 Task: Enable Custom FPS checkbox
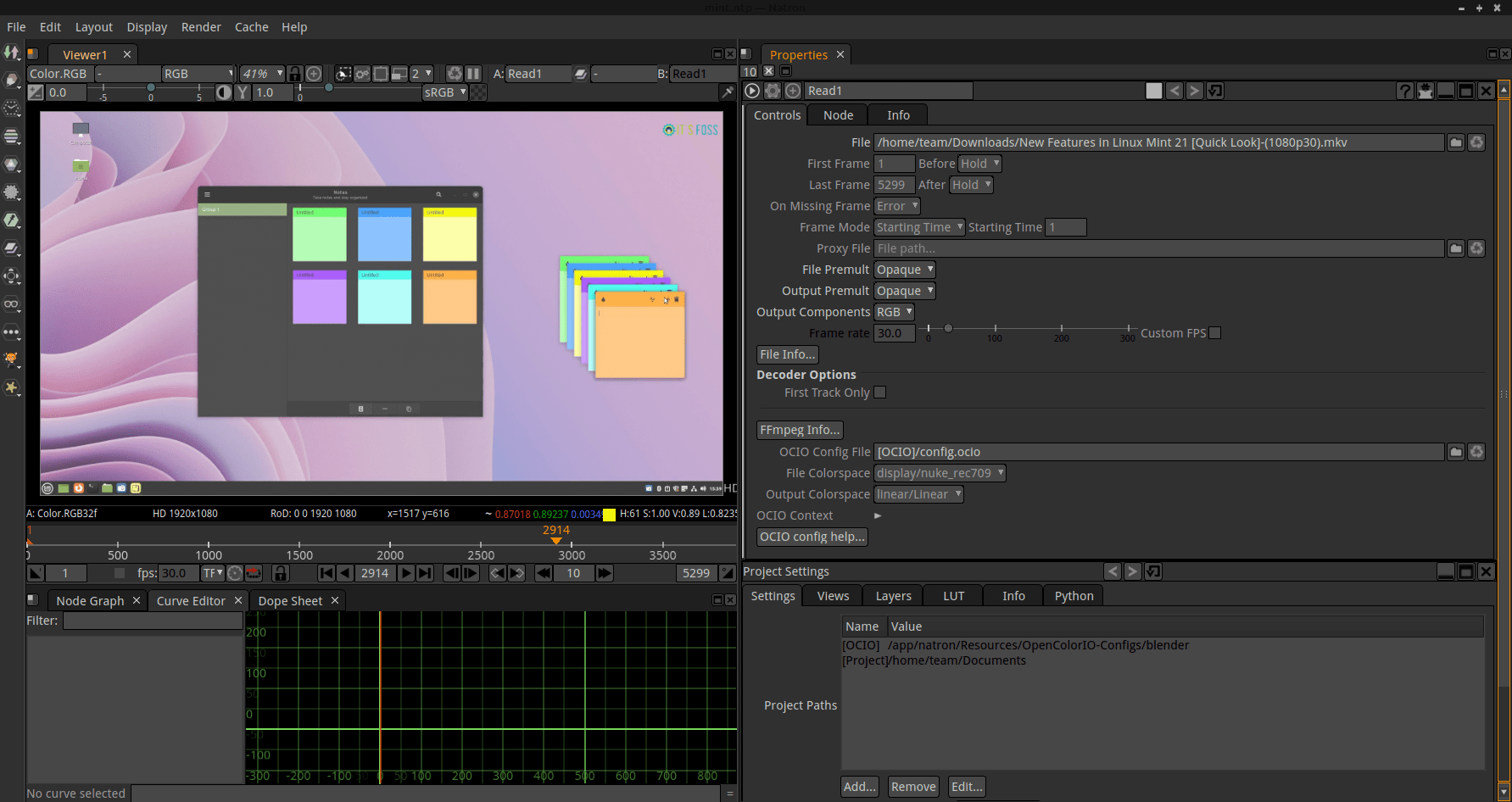click(1214, 332)
